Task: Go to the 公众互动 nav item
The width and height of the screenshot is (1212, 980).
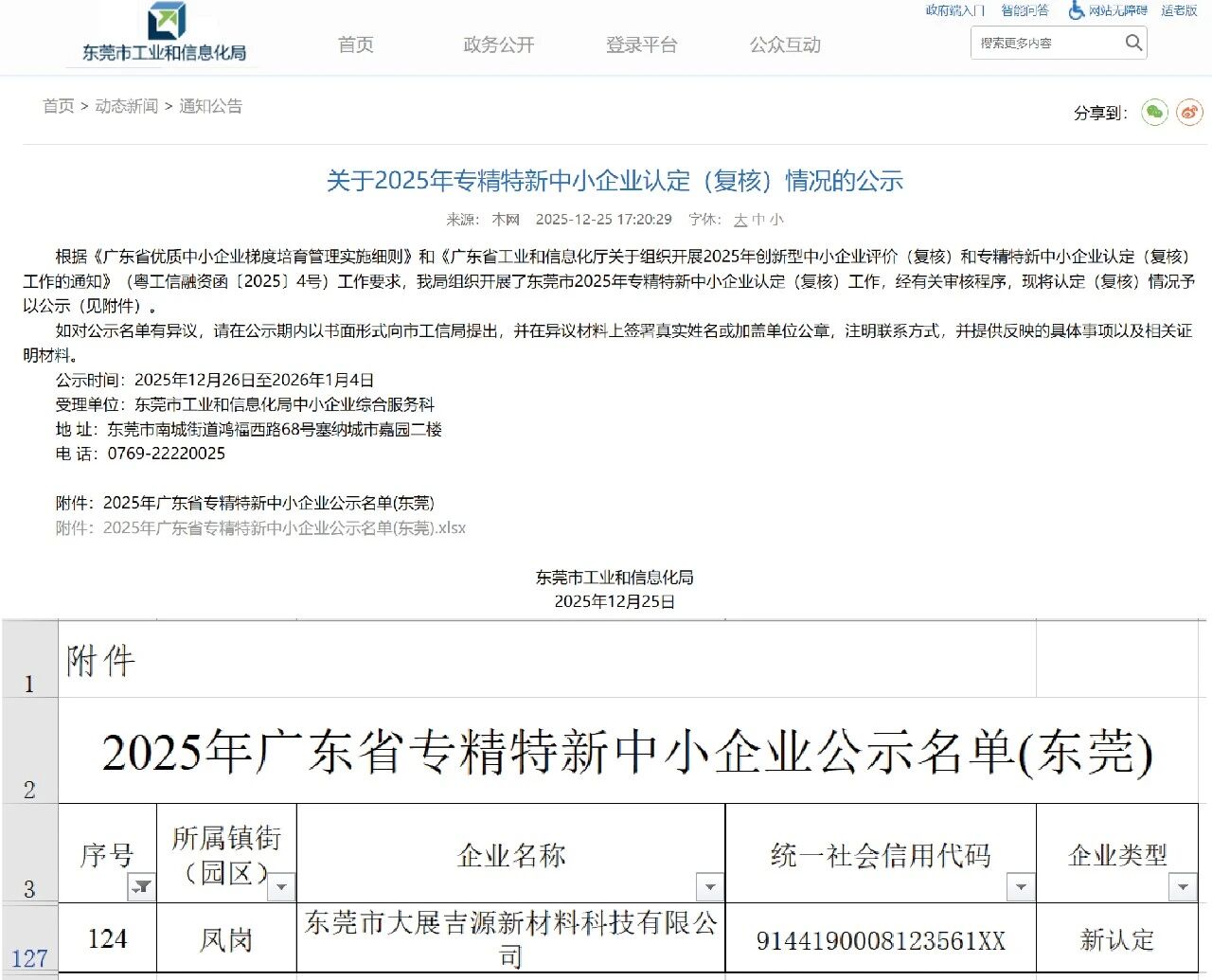Action: (785, 45)
